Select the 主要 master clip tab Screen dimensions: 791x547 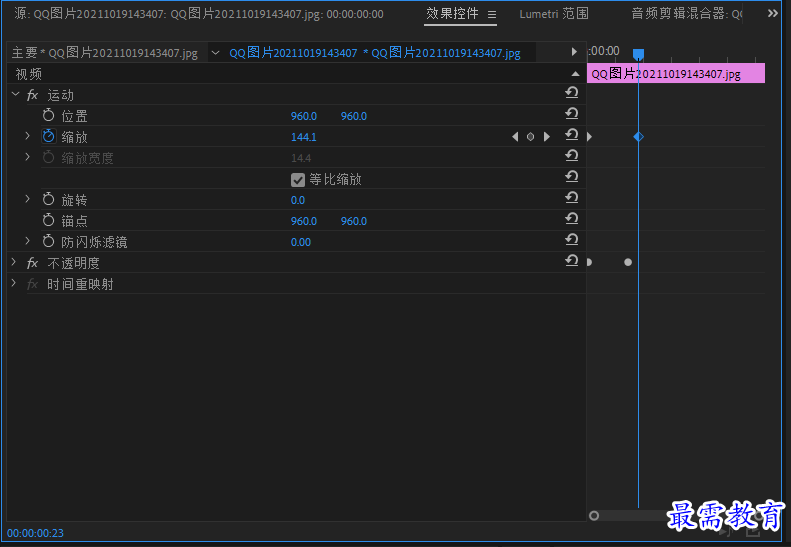coord(105,52)
